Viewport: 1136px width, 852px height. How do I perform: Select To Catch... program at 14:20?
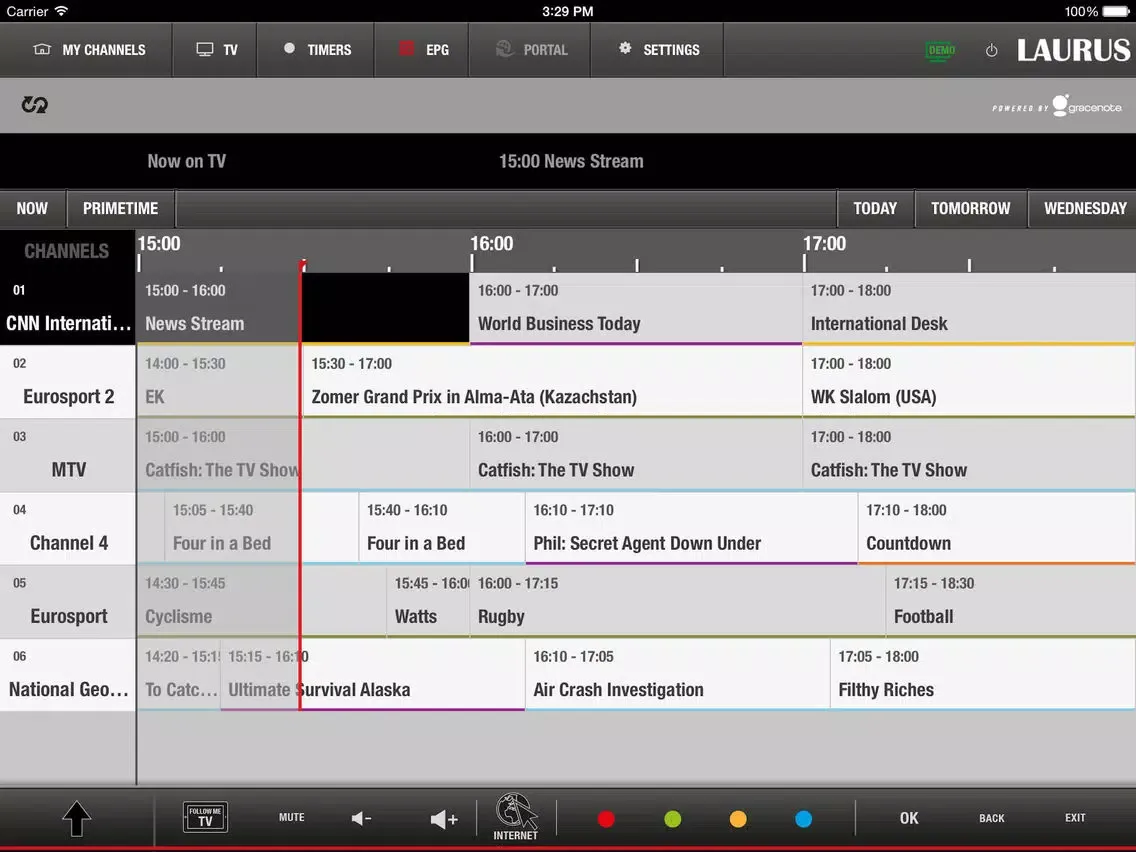(179, 674)
